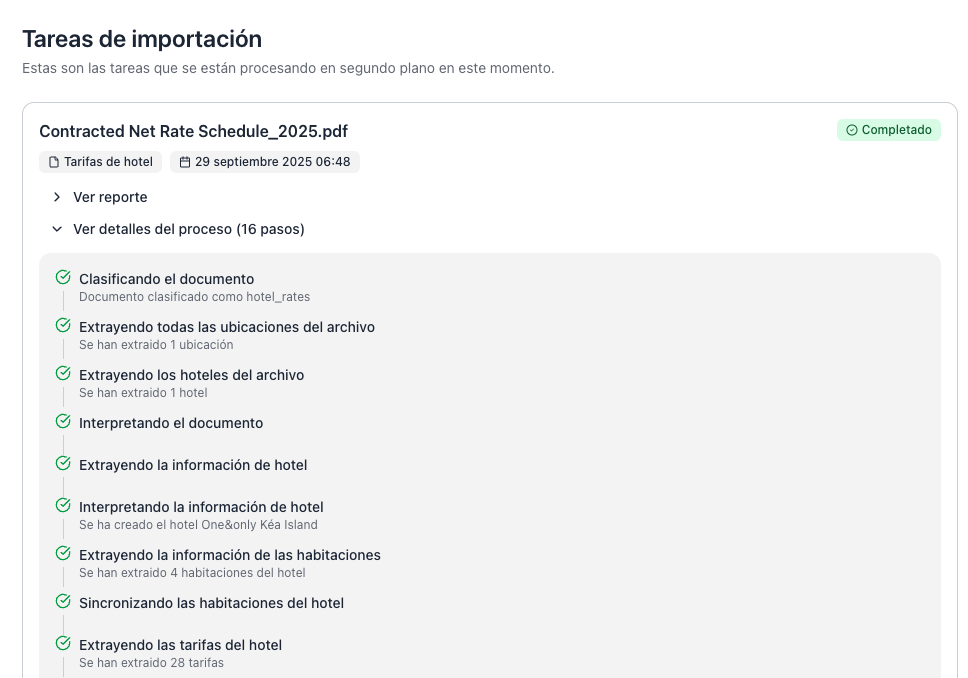Click check icon for Extrayendo los hoteles step
Screen dimensions: 968x678
coord(63,374)
